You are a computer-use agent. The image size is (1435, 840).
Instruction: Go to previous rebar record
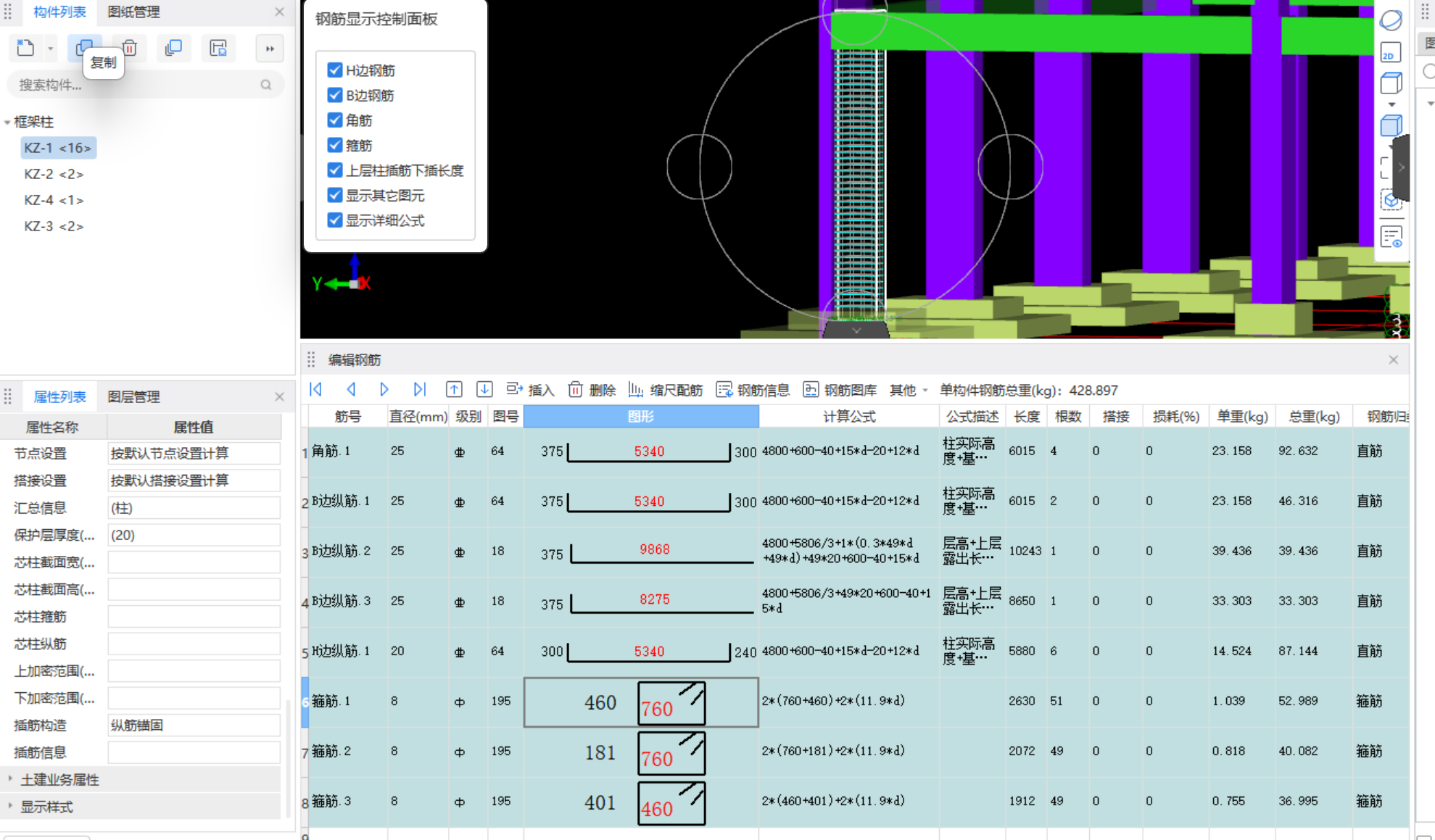coord(351,389)
